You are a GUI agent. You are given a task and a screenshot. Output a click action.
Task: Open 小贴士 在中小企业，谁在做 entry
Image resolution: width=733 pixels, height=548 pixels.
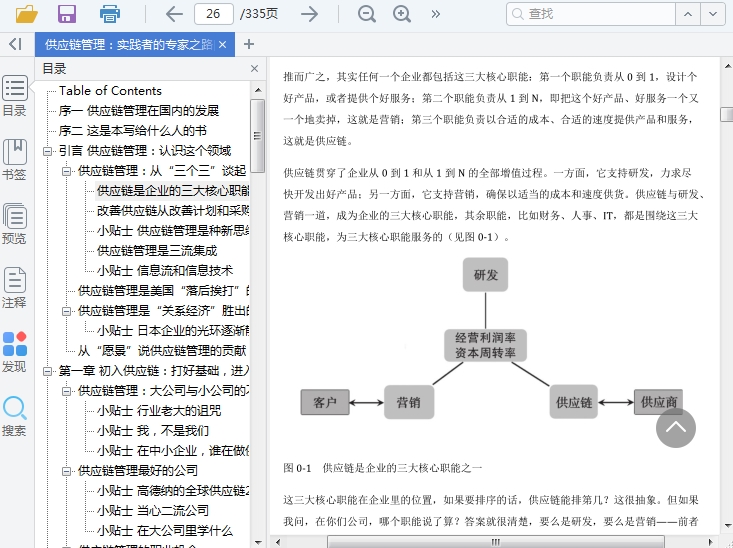172,451
